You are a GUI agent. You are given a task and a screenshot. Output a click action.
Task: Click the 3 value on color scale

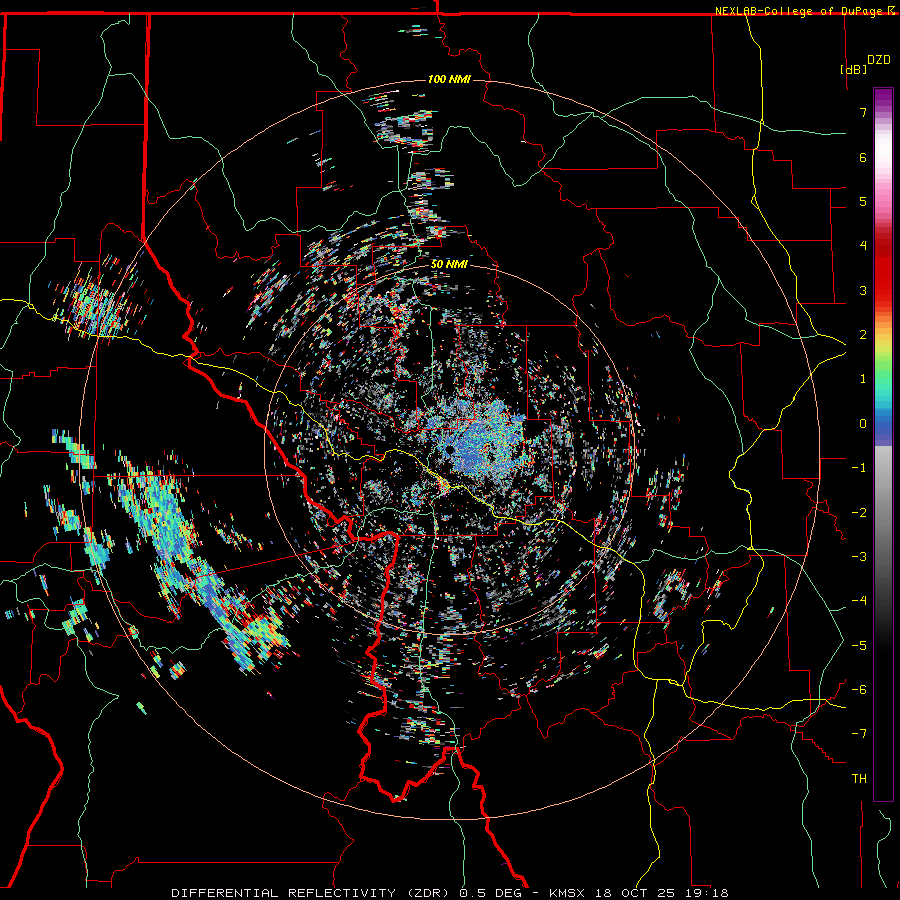(x=863, y=290)
